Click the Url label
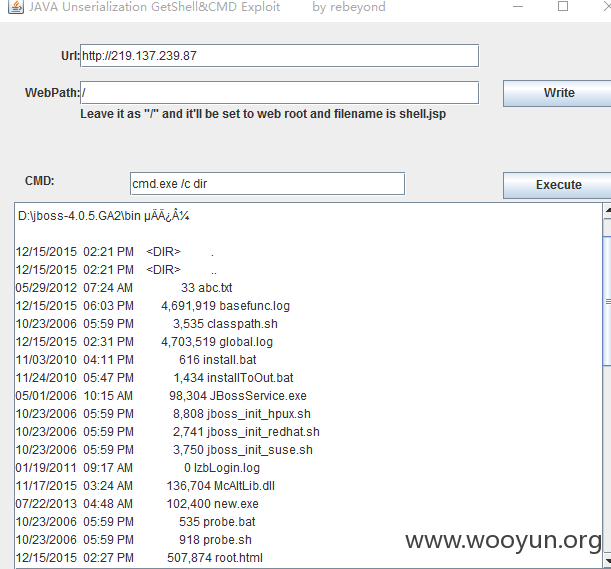This screenshot has height=569, width=611. point(70,56)
